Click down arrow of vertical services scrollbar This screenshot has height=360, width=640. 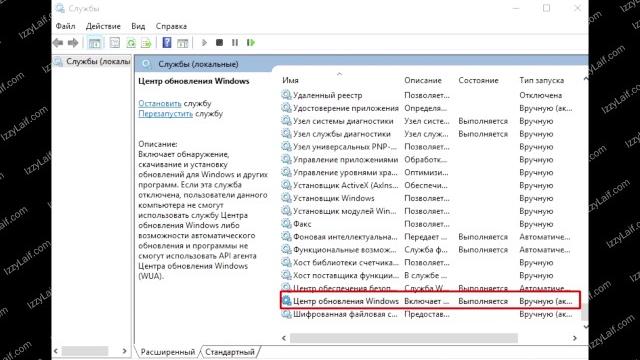tap(586, 327)
